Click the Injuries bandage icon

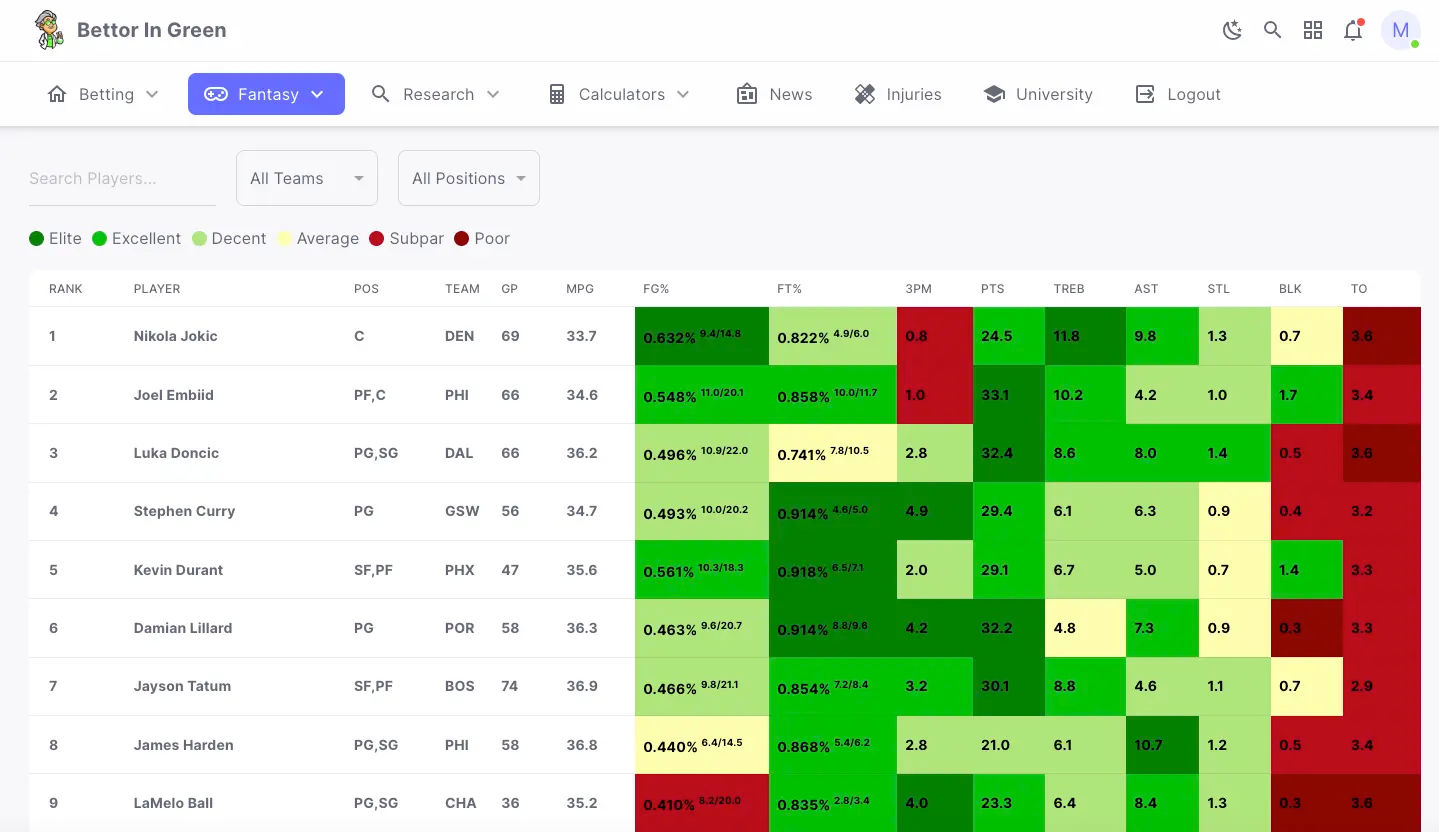(865, 94)
